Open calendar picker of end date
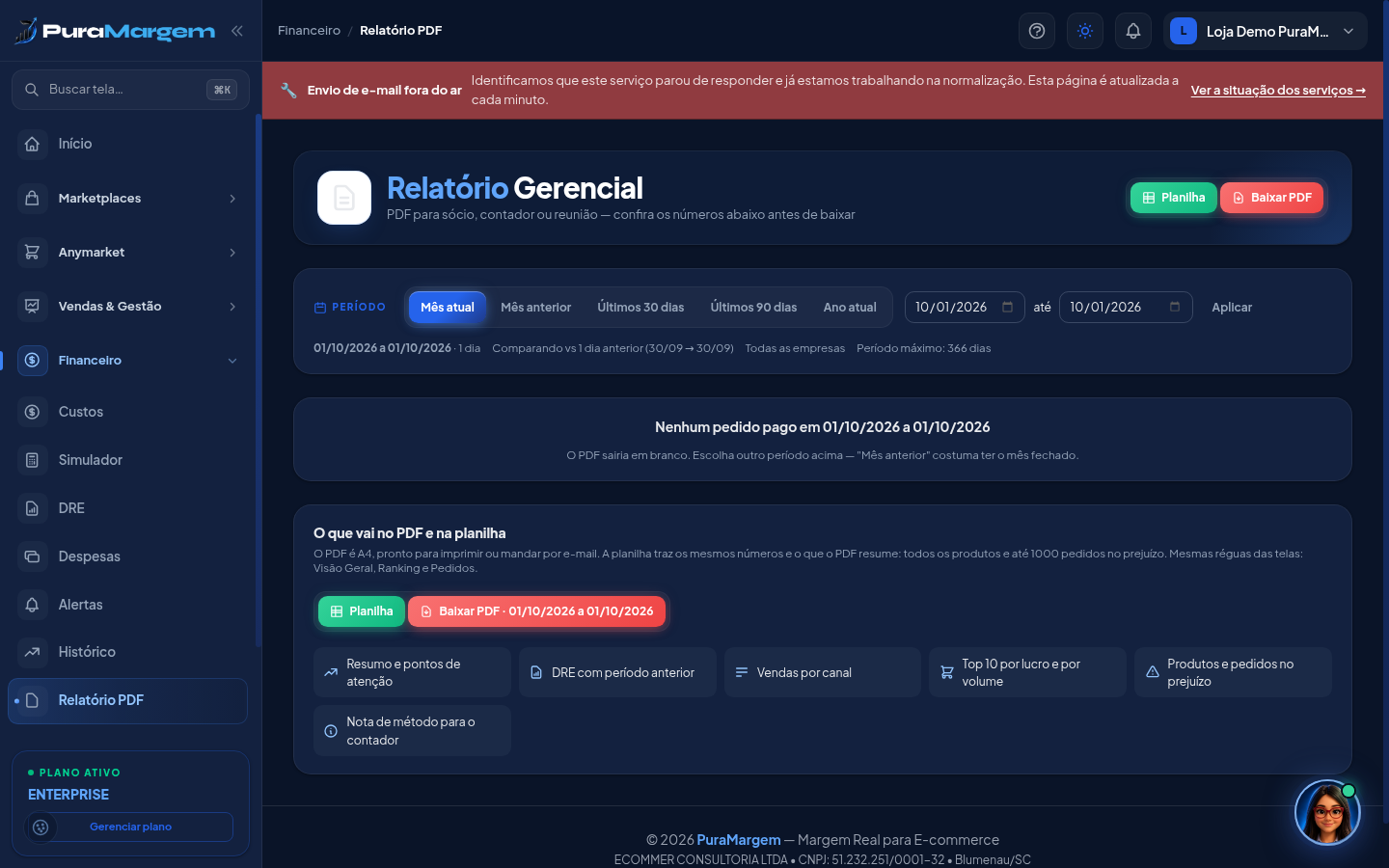This screenshot has height=868, width=1389. pos(1175,308)
